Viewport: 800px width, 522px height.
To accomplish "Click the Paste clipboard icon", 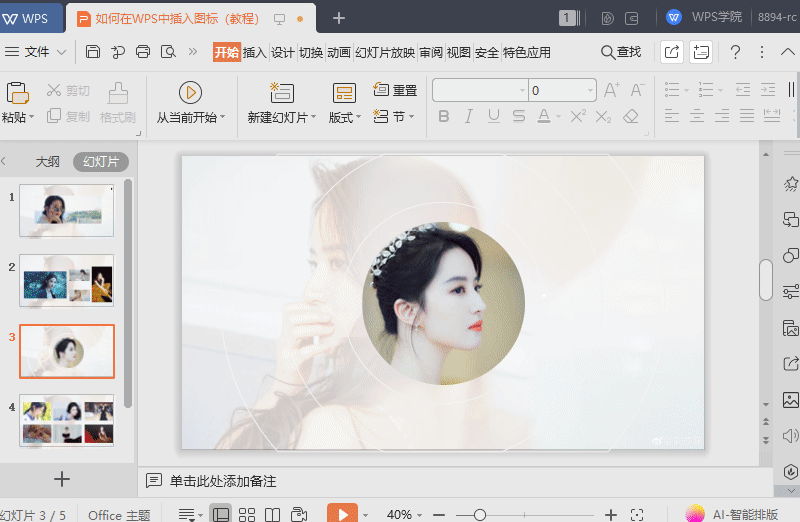I will pyautogui.click(x=17, y=93).
